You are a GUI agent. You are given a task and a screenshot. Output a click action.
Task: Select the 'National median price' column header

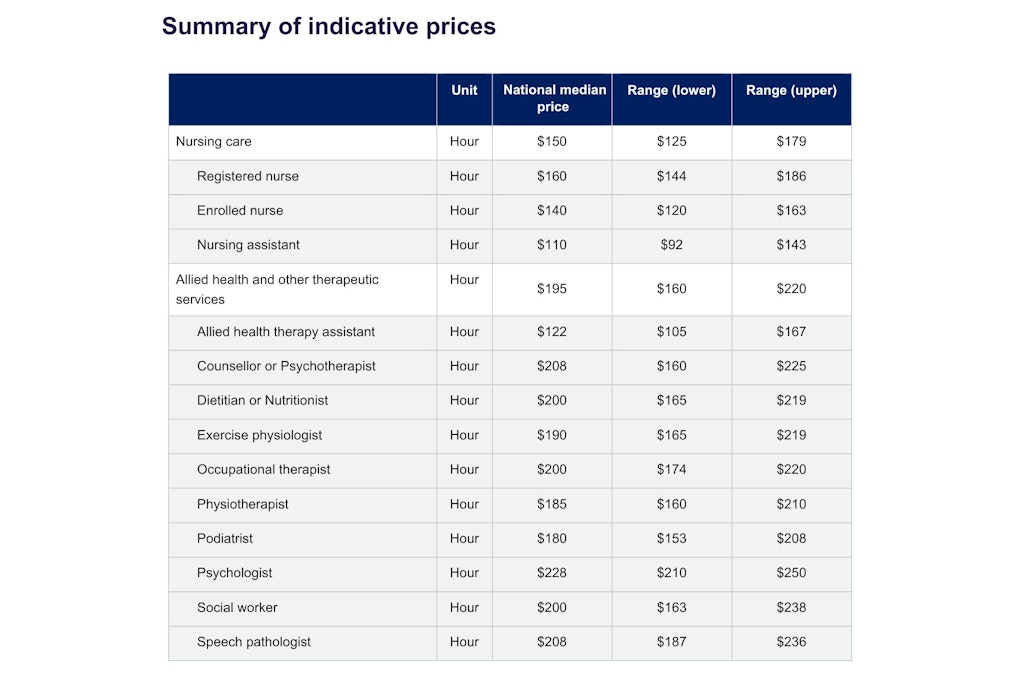click(x=554, y=98)
